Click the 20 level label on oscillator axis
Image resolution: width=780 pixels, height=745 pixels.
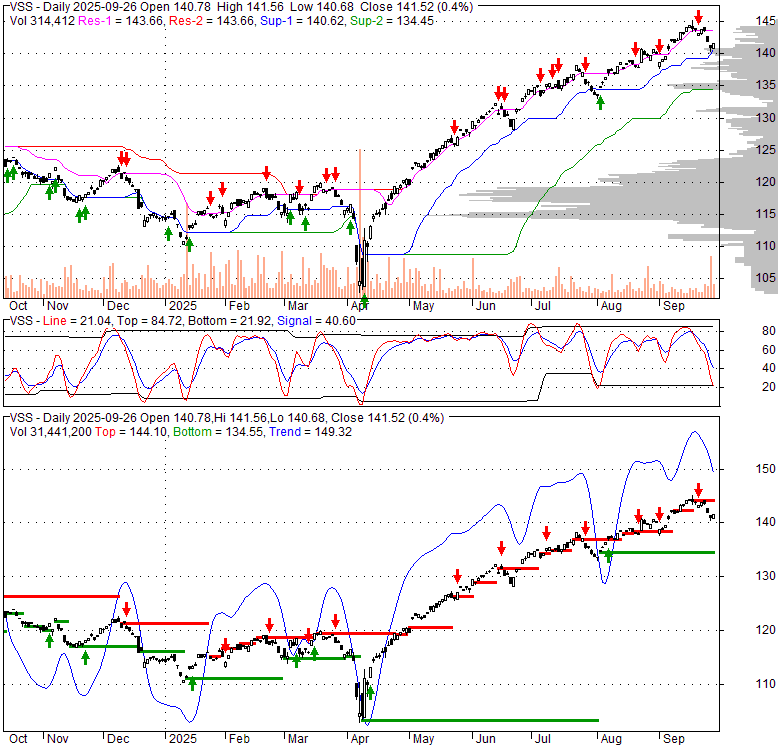(x=769, y=387)
